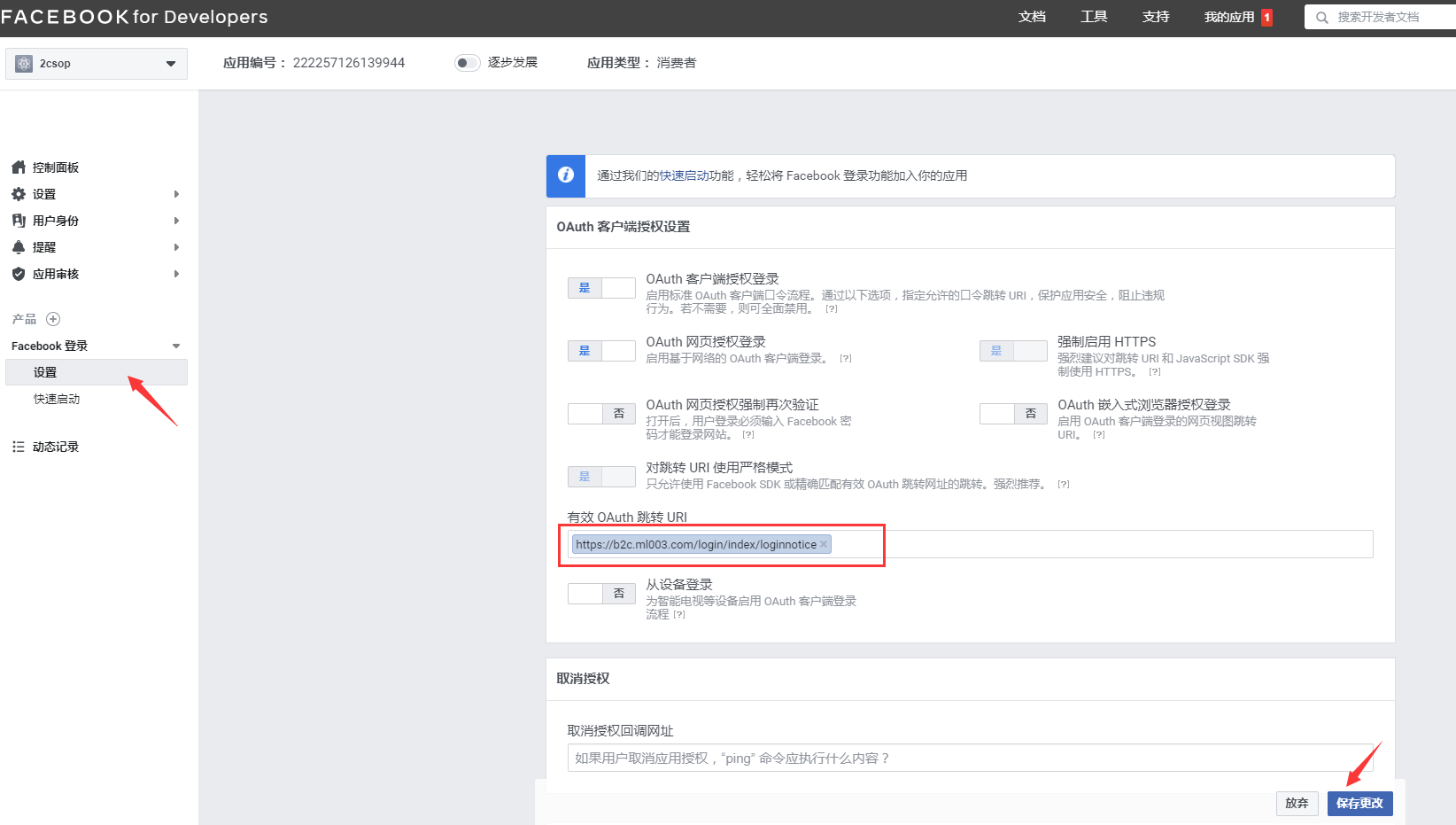Image resolution: width=1456 pixels, height=825 pixels.
Task: Expand the 设置 sidebar arrow
Action: pos(176,194)
